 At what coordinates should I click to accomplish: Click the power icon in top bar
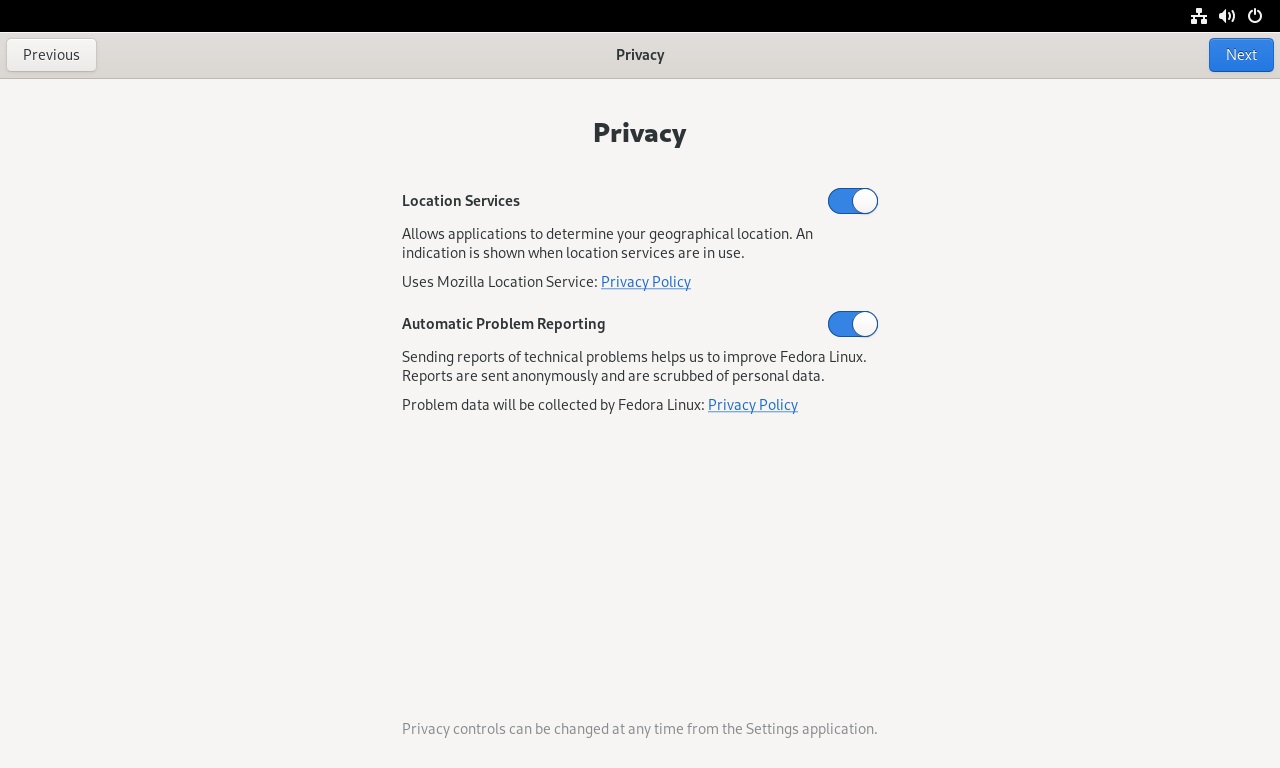[1255, 16]
